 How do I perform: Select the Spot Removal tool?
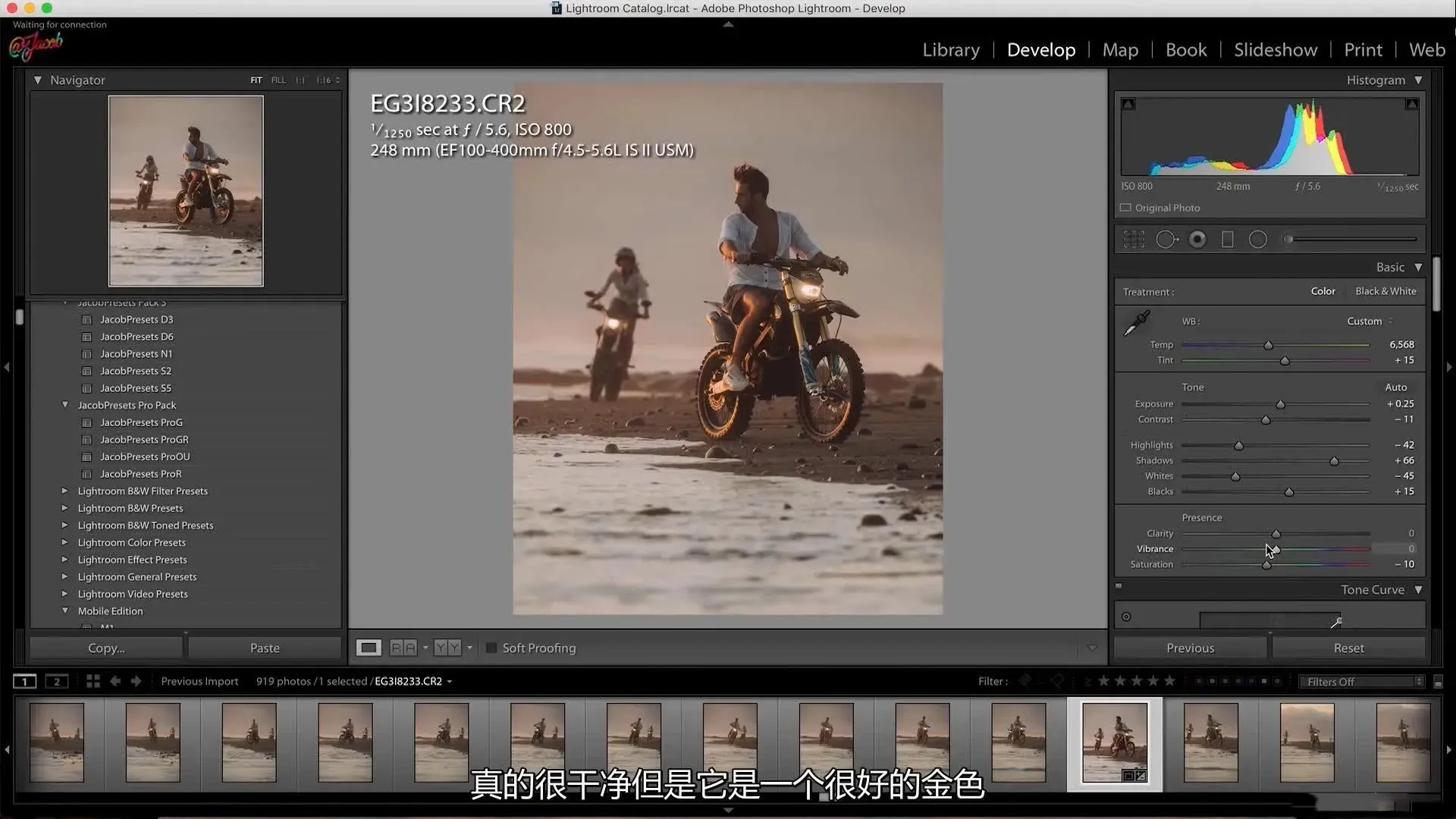click(x=1166, y=240)
